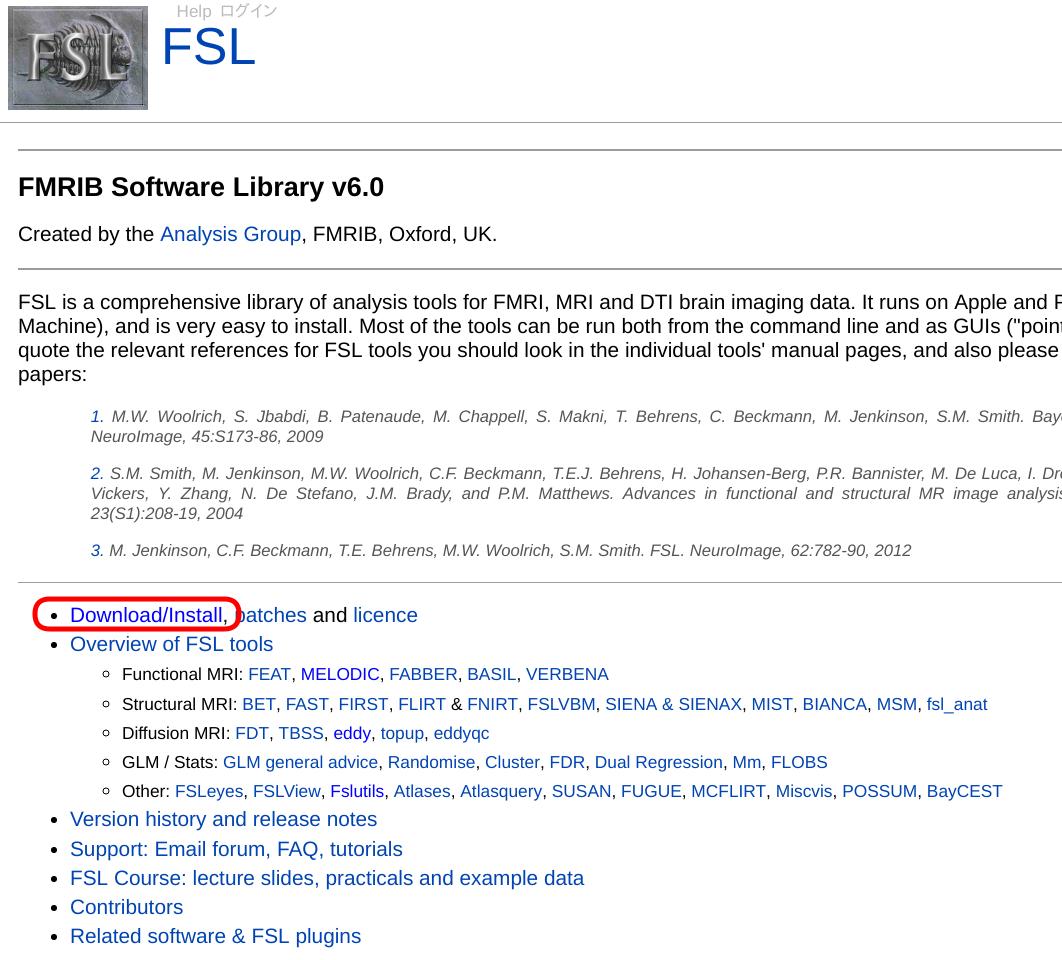View Version history and release notes
Screen dimensions: 1062x960
223,819
